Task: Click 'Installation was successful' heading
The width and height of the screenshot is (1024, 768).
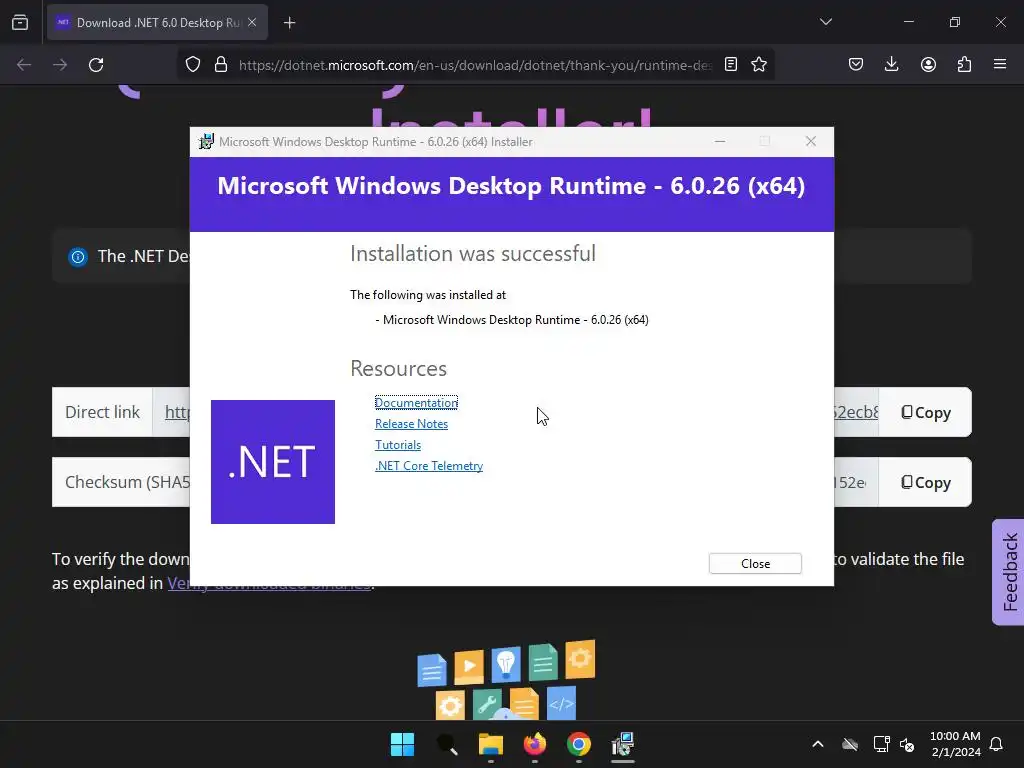Action: click(x=473, y=254)
